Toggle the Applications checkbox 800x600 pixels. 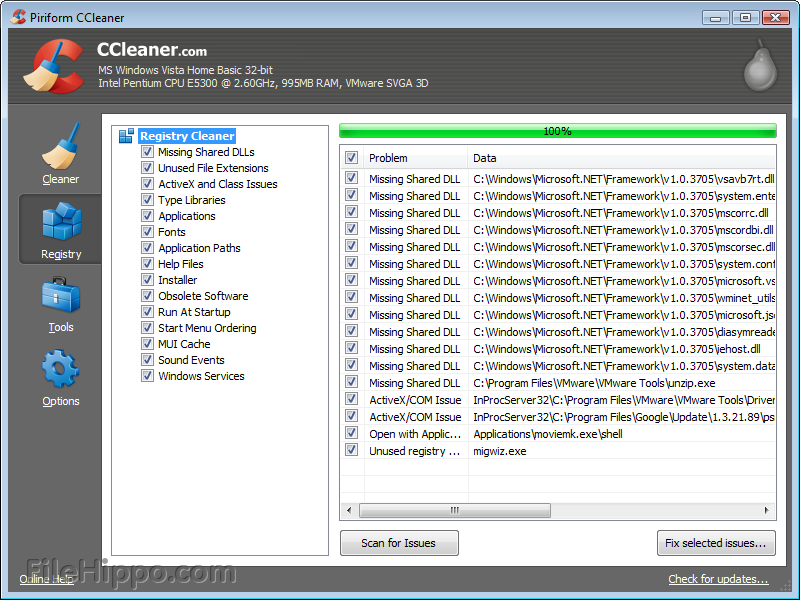coord(147,215)
